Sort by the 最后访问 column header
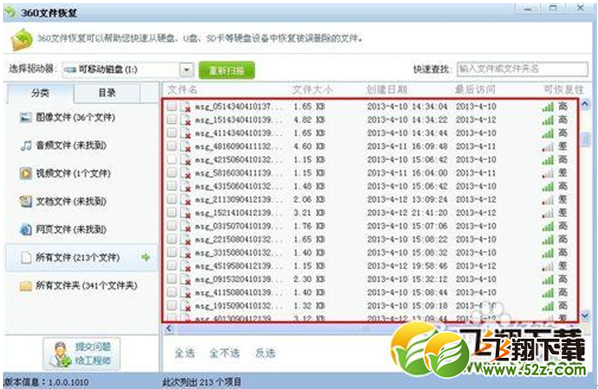 tap(475, 90)
